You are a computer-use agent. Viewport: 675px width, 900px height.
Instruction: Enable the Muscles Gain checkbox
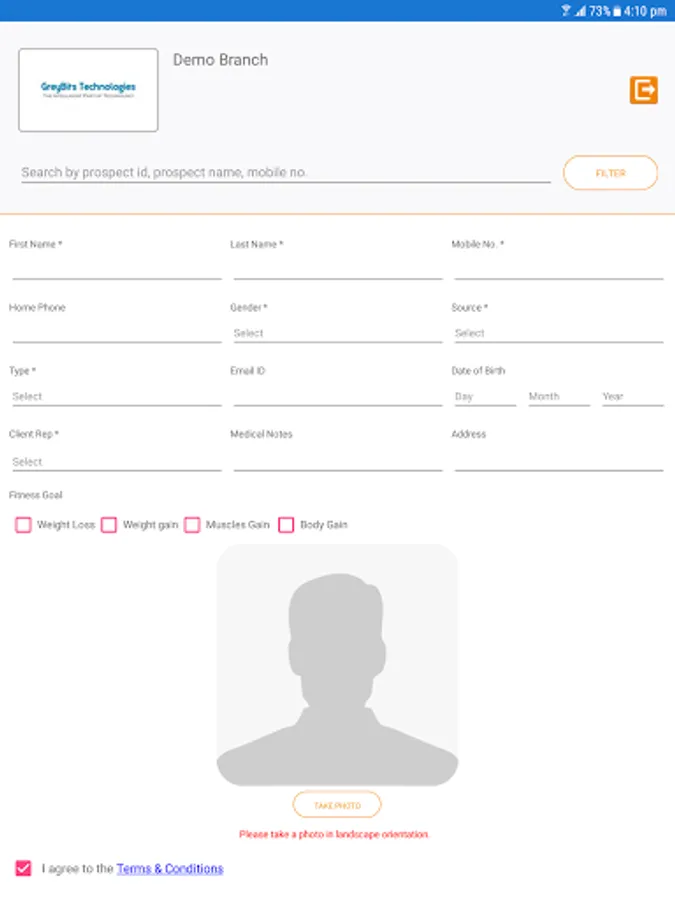(x=192, y=525)
